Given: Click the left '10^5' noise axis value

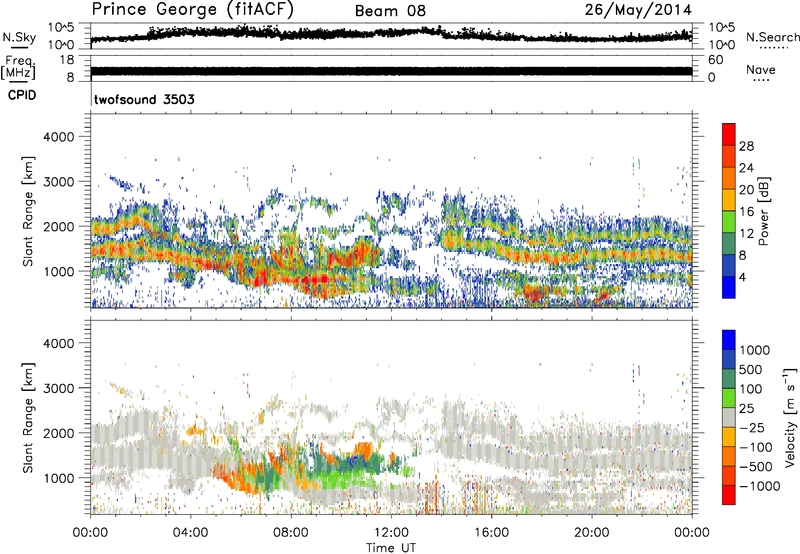Looking at the screenshot, I should (61, 28).
